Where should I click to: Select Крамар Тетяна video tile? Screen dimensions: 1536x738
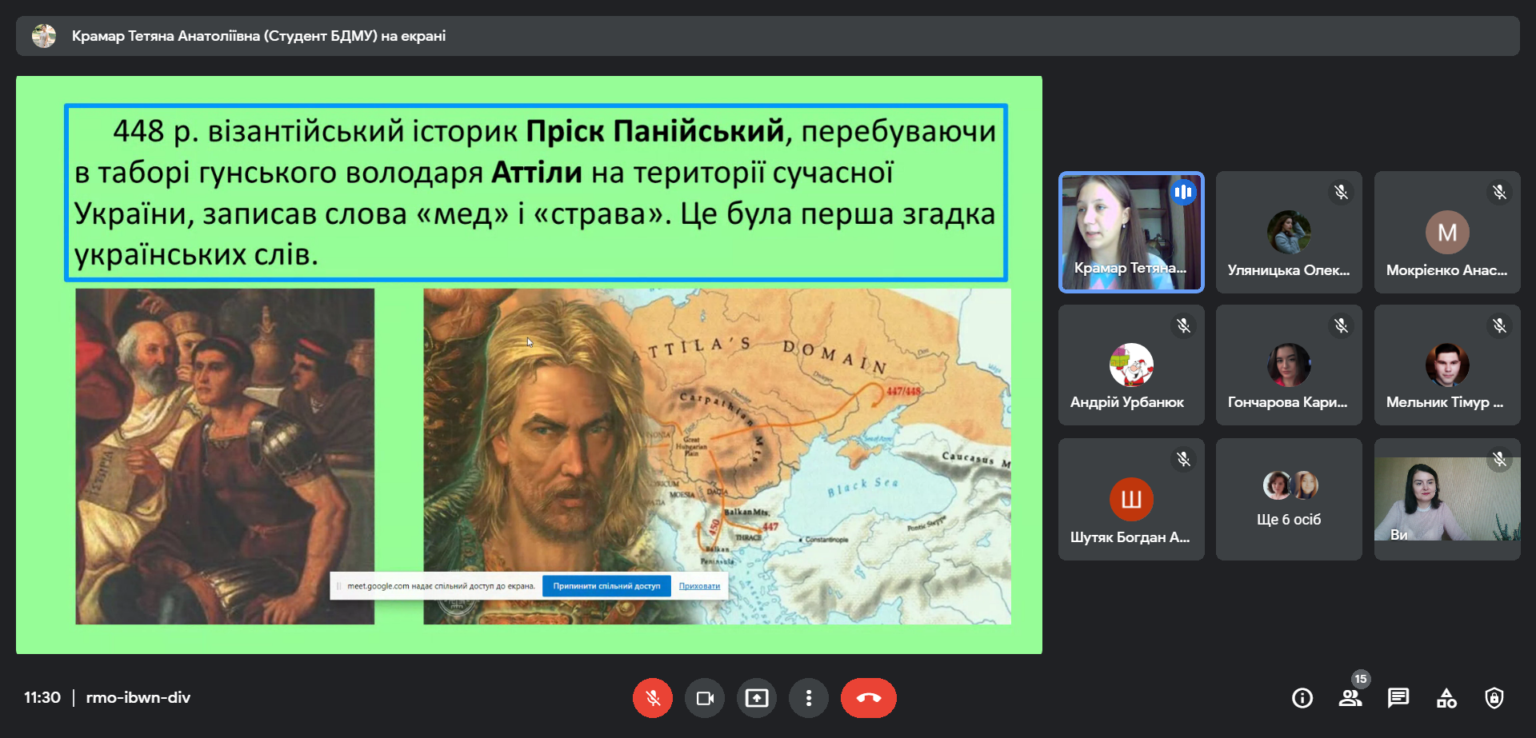coord(1131,232)
